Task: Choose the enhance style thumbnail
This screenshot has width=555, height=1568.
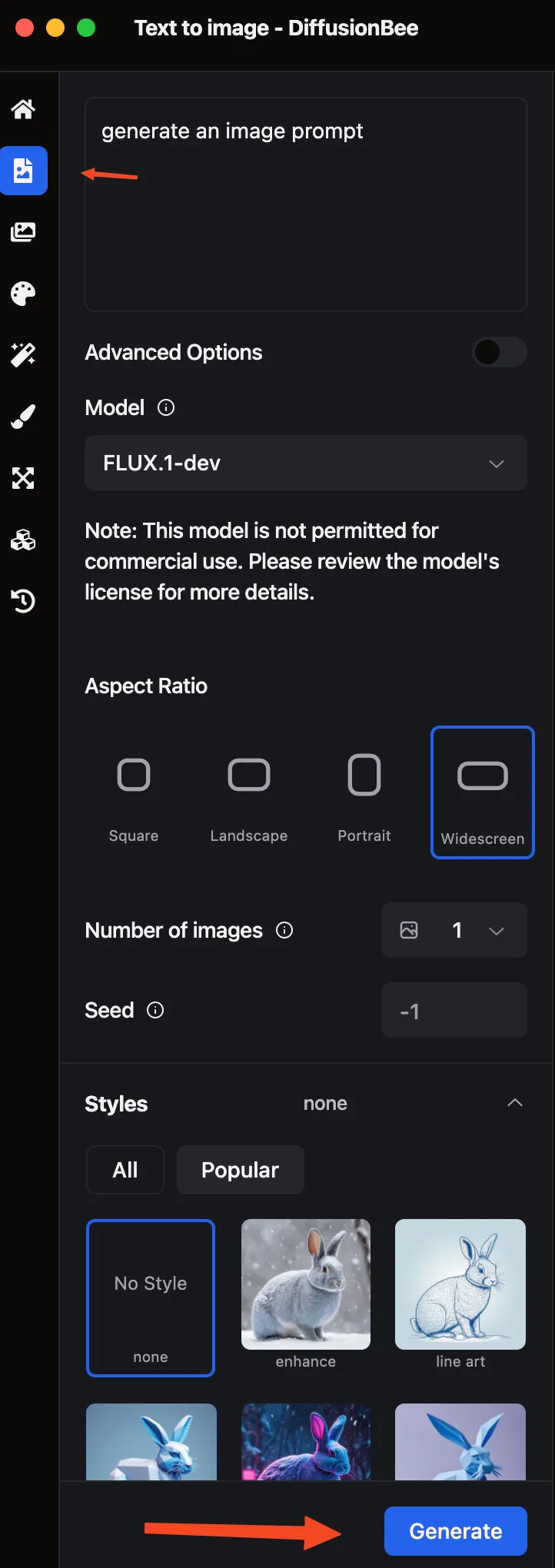Action: pyautogui.click(x=305, y=1284)
